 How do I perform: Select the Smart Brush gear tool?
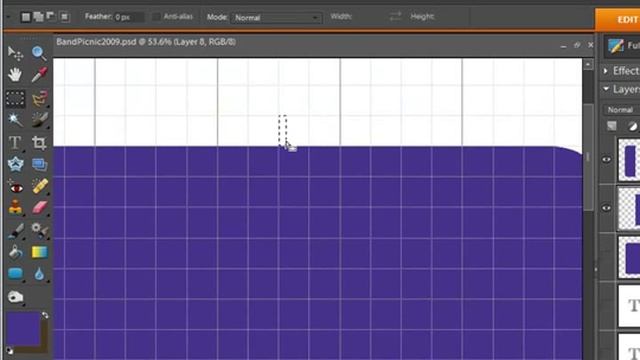coord(39,231)
